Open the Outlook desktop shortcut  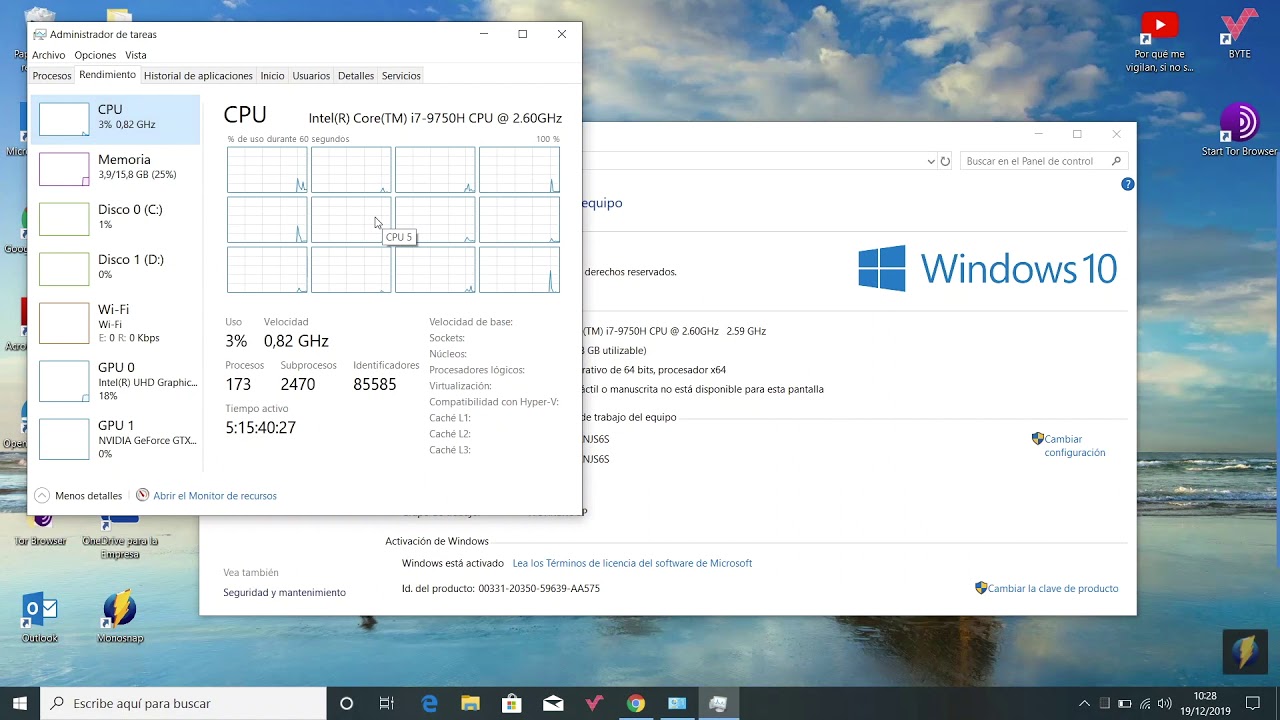tap(40, 616)
